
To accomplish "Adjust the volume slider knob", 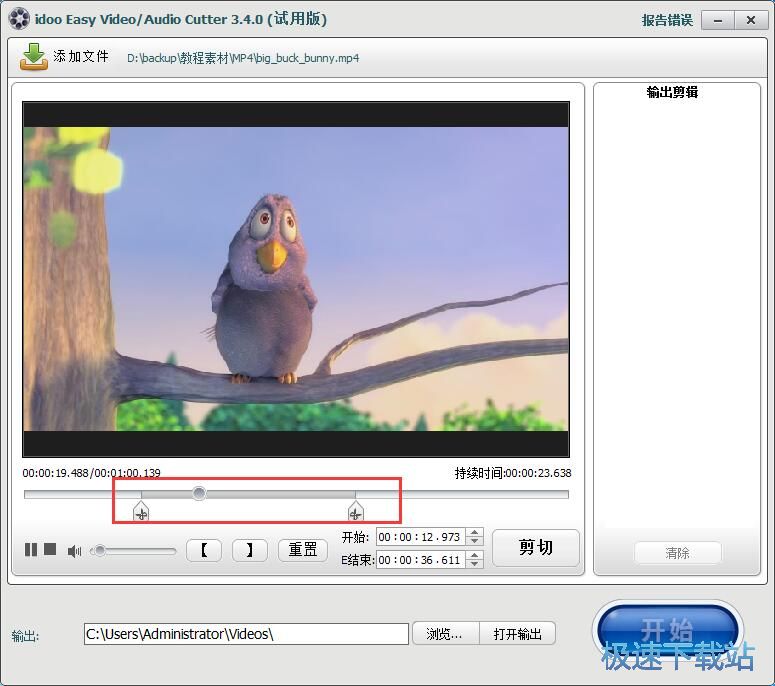I will click(x=100, y=551).
